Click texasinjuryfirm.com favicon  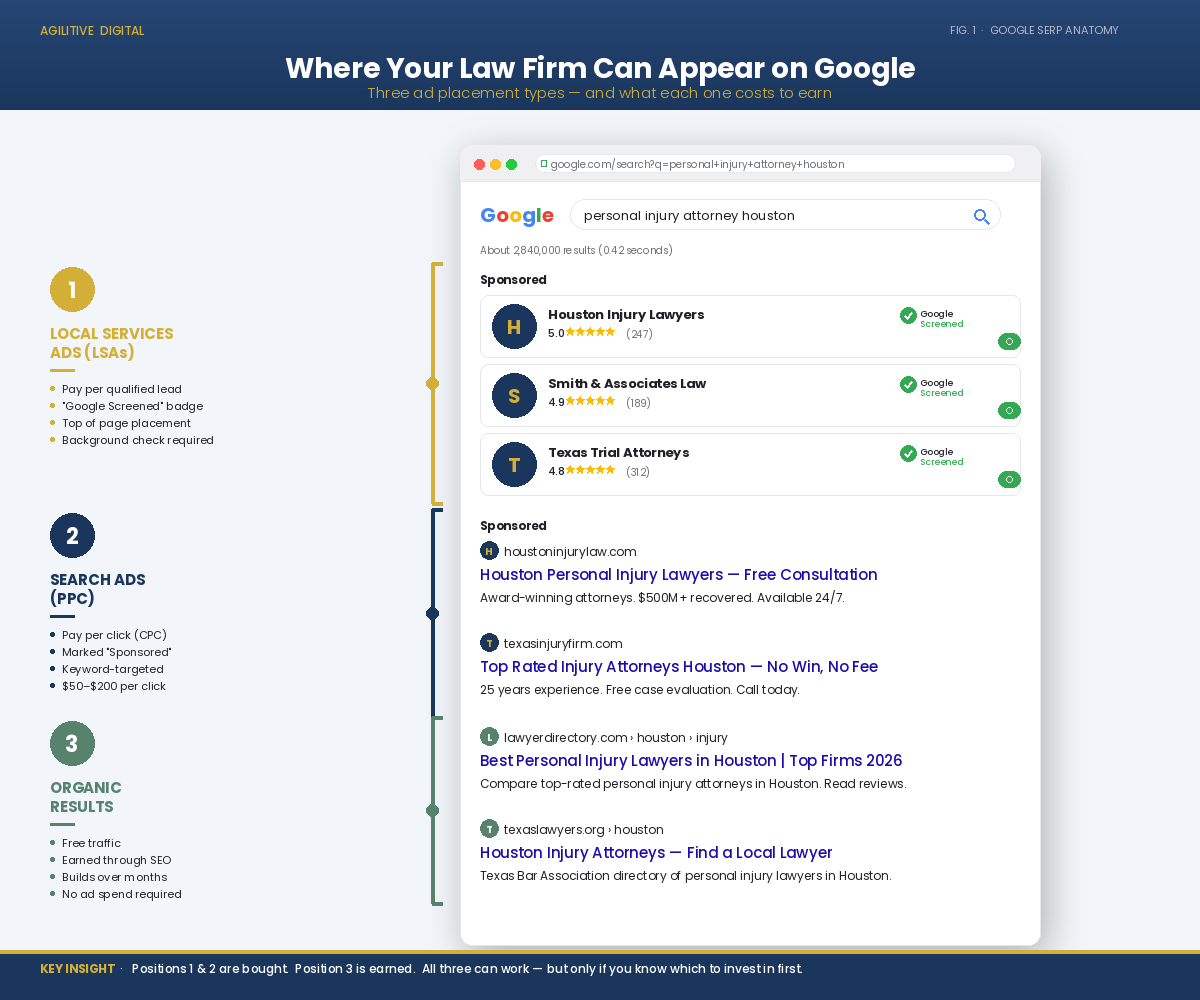click(489, 643)
